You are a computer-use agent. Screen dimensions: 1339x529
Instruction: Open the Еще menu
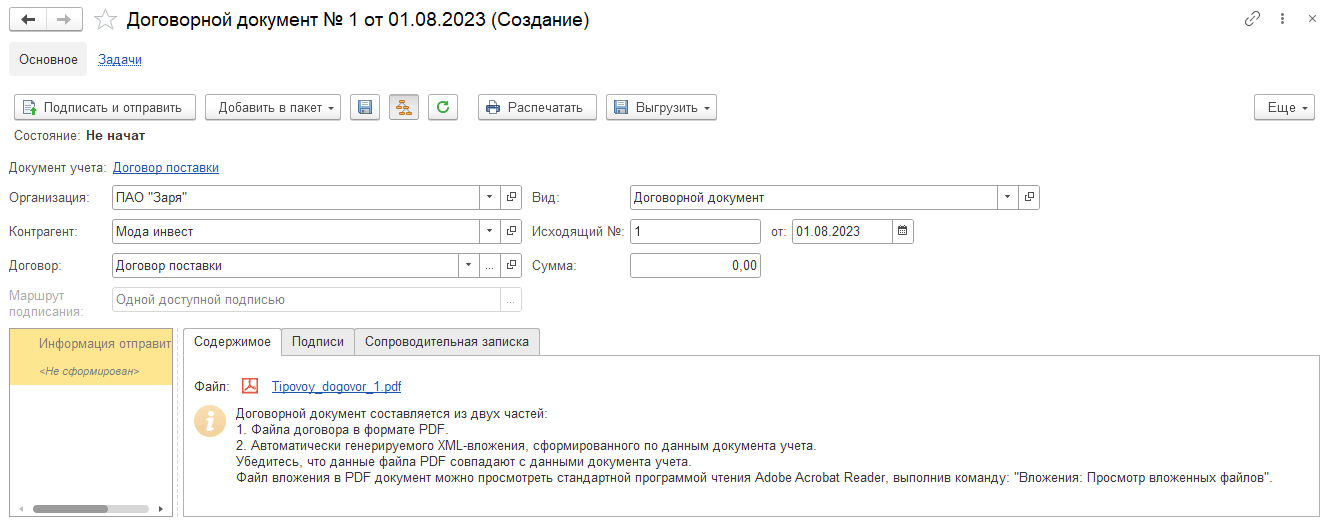pos(1284,107)
